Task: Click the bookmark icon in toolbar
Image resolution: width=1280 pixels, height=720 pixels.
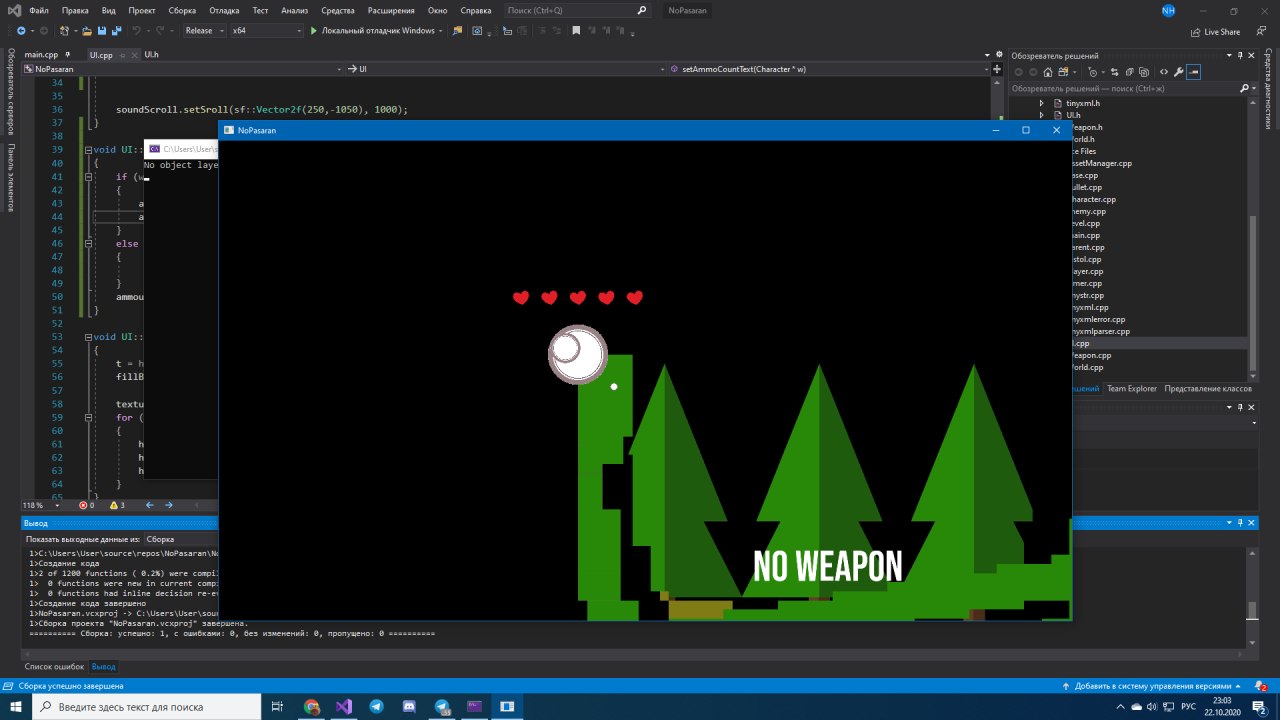Action: click(x=576, y=31)
